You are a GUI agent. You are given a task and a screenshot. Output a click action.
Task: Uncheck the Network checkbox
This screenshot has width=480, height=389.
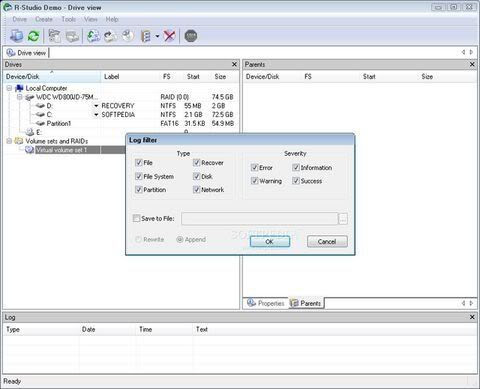click(x=196, y=189)
